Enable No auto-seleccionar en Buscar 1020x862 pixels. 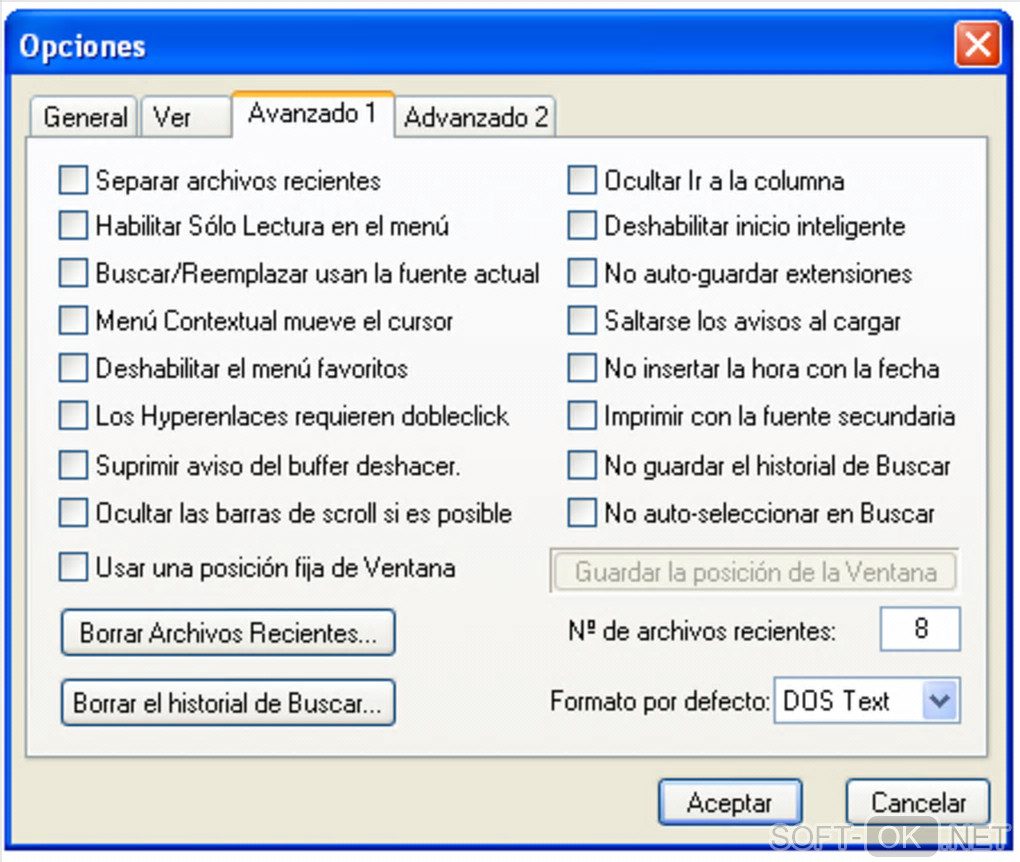(x=582, y=513)
